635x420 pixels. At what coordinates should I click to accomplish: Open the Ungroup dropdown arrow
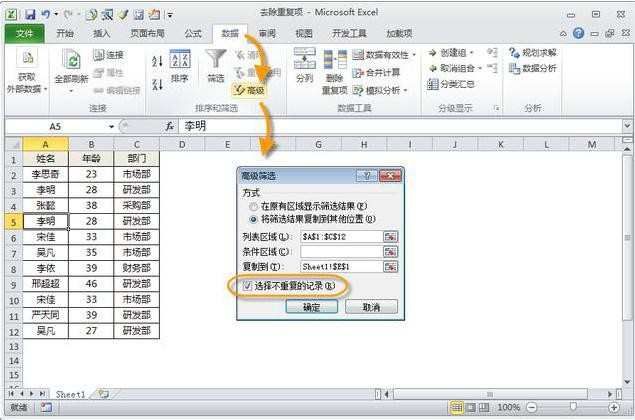pos(480,68)
